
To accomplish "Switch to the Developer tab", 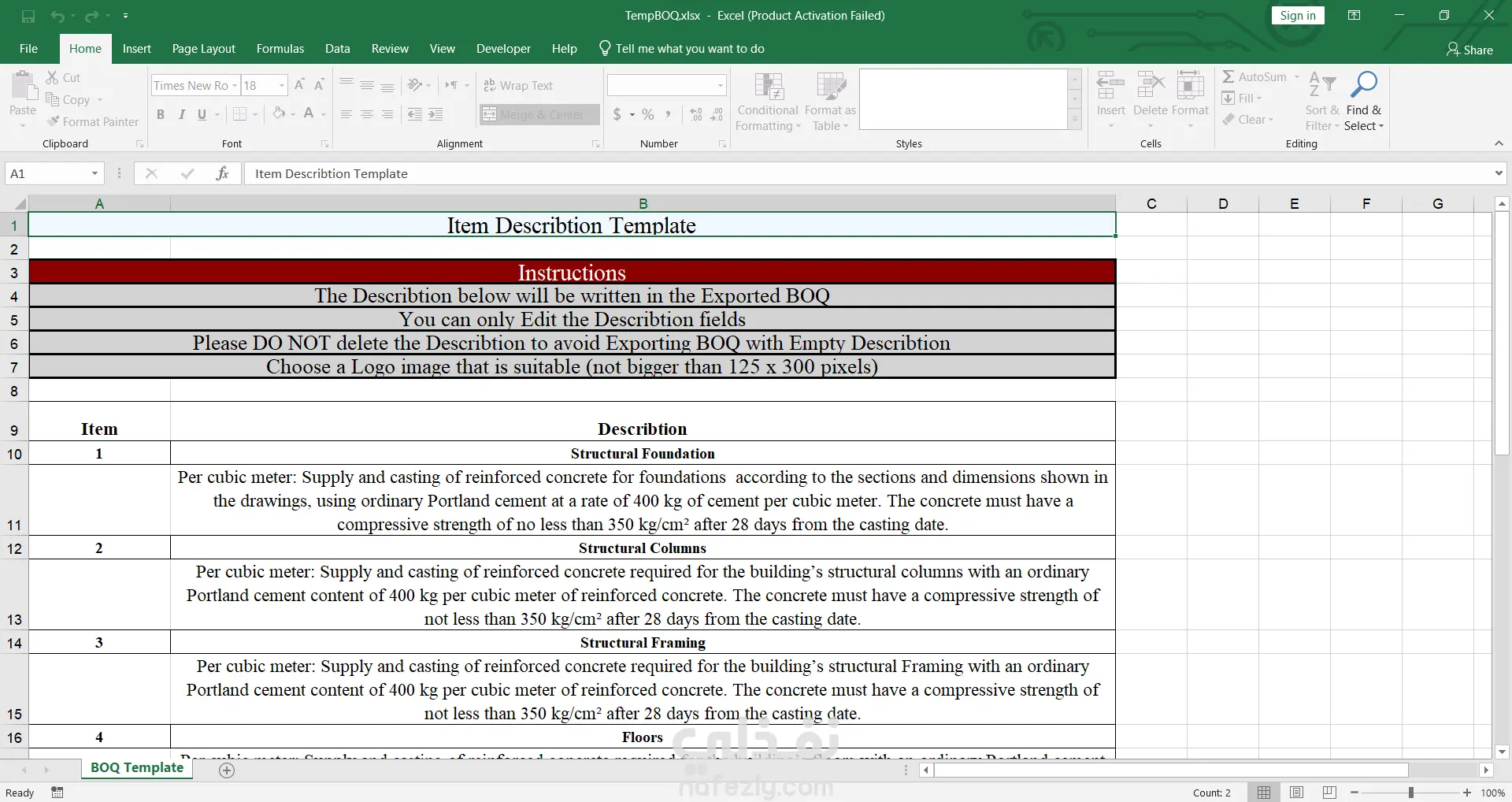I will tap(503, 49).
